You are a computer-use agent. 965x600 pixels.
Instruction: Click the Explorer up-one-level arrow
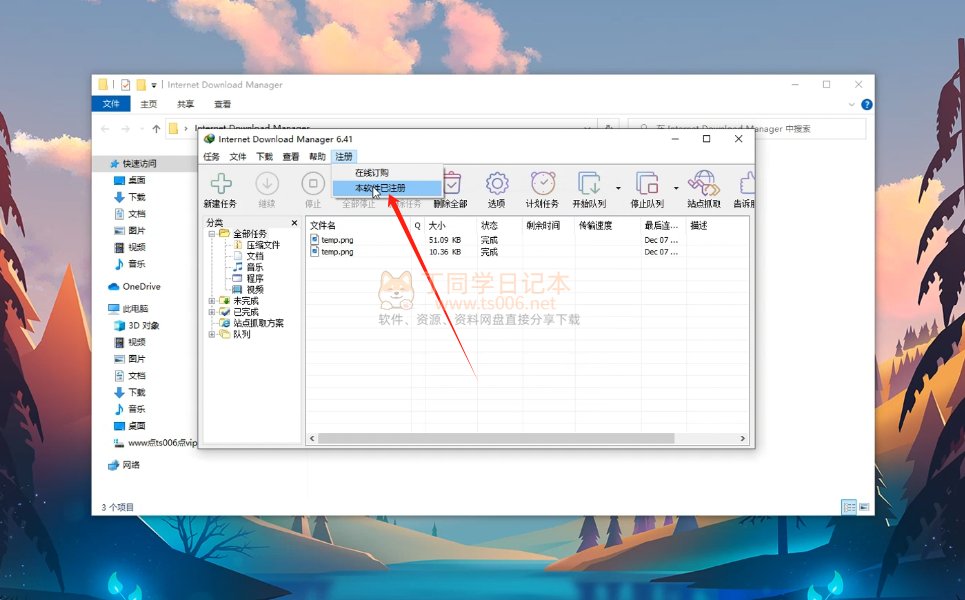coord(156,129)
